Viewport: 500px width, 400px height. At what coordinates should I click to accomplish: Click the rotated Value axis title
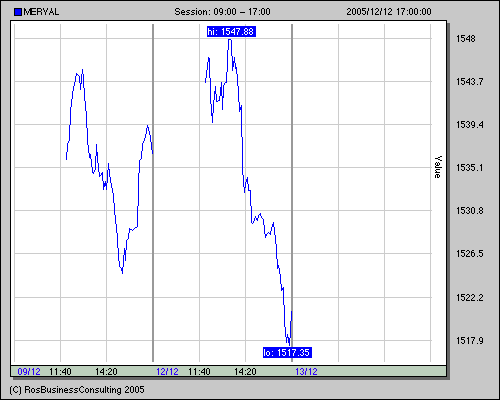click(x=438, y=167)
